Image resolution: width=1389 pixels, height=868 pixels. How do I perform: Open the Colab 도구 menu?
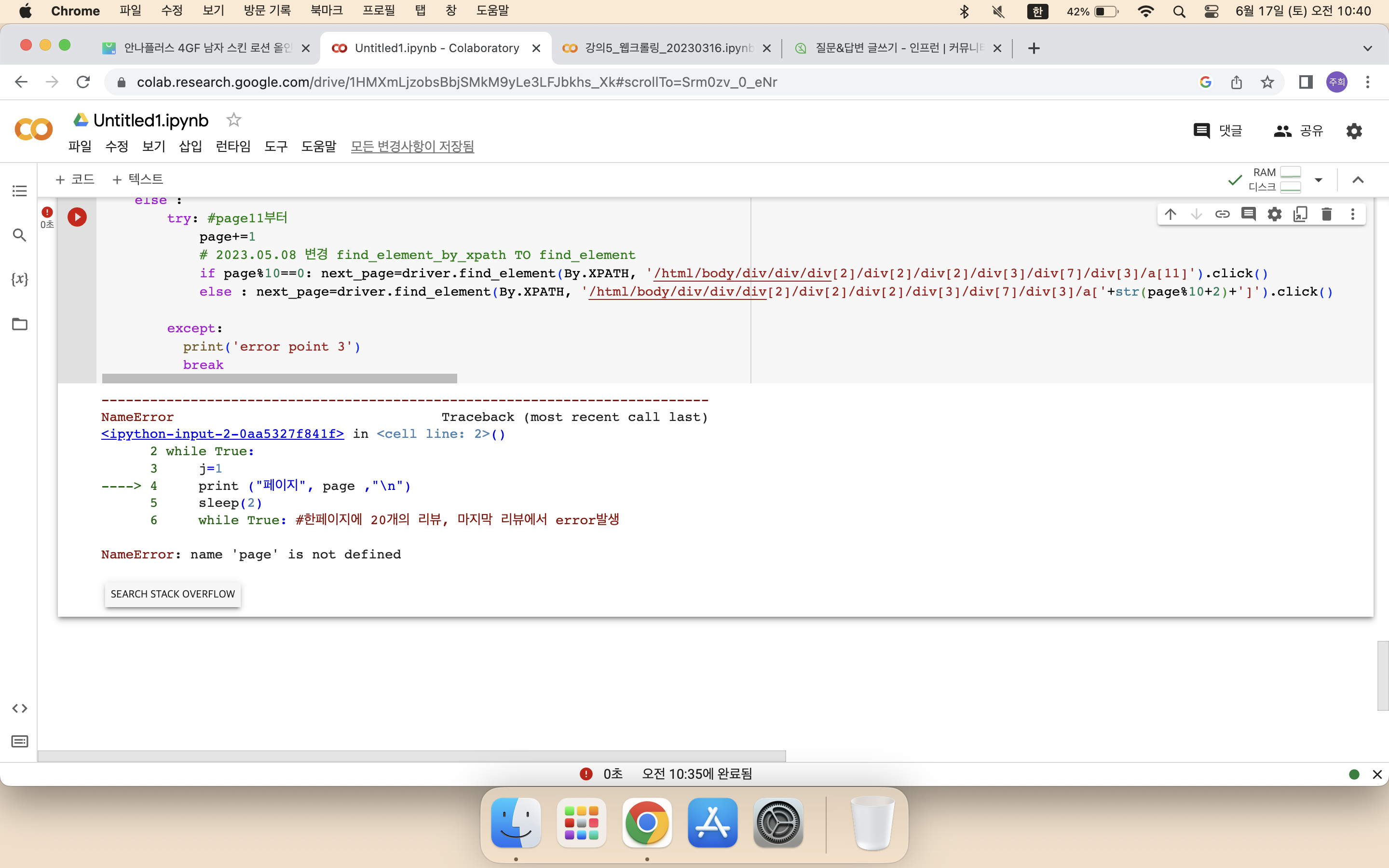275,147
